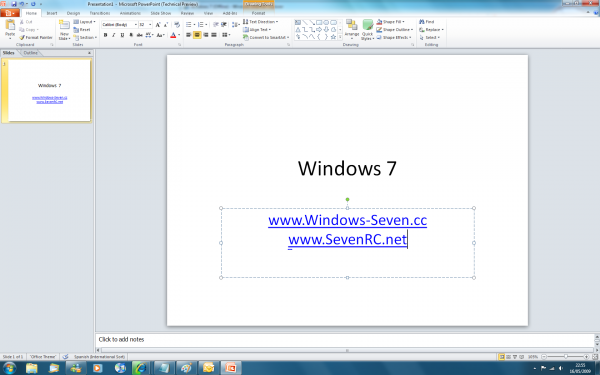The height and width of the screenshot is (375, 600).
Task: Align text left
Action: [x=189, y=35]
